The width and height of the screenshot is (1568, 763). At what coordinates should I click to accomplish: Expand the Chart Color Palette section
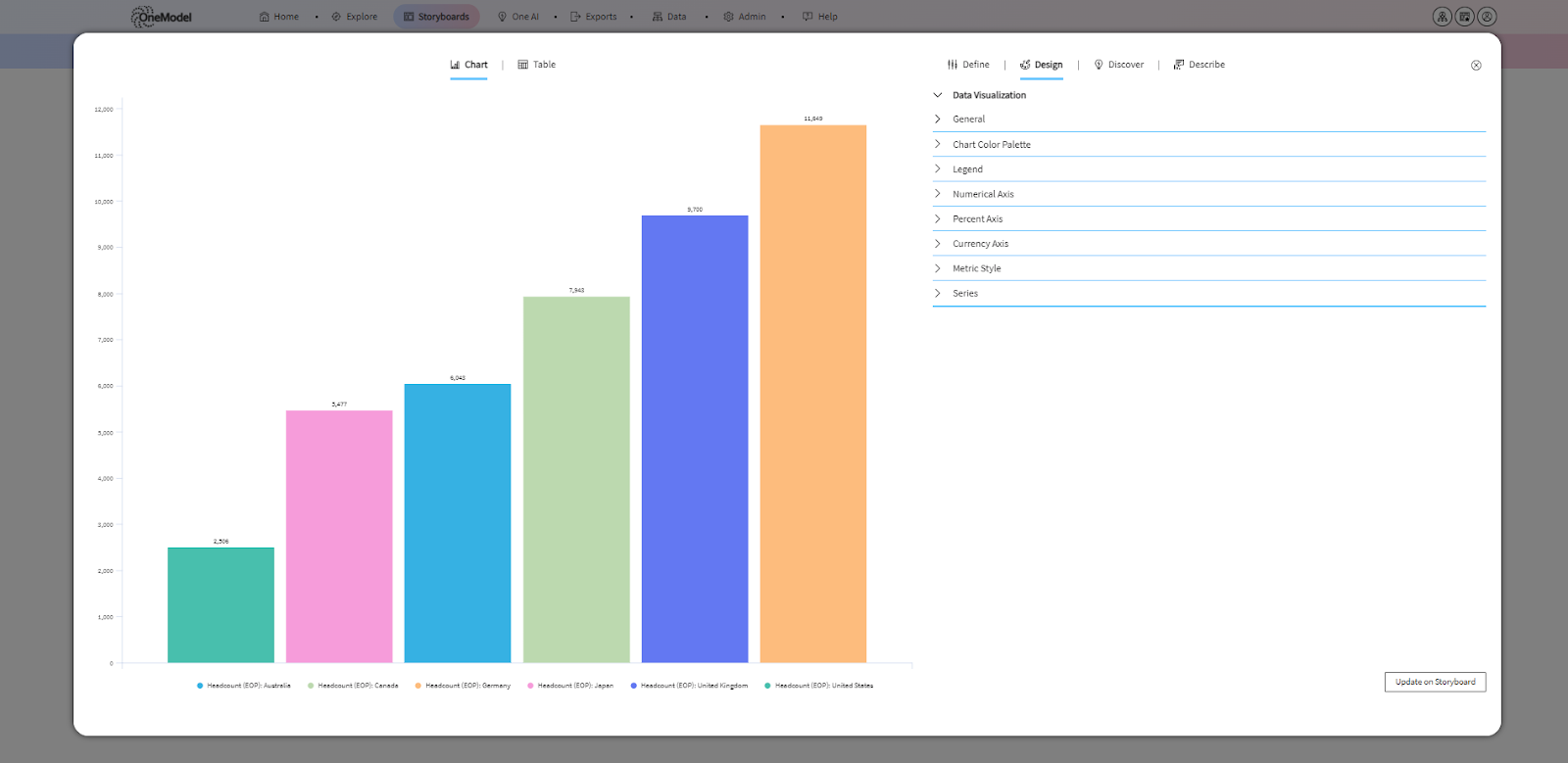click(x=991, y=145)
